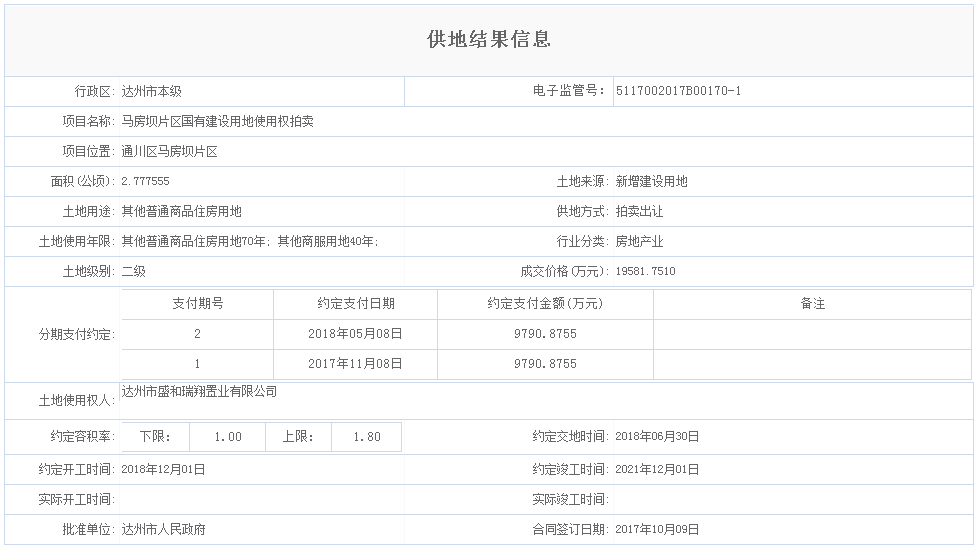The width and height of the screenshot is (976, 547).
Task: Click lower limit value 1.00
Action: (228, 437)
